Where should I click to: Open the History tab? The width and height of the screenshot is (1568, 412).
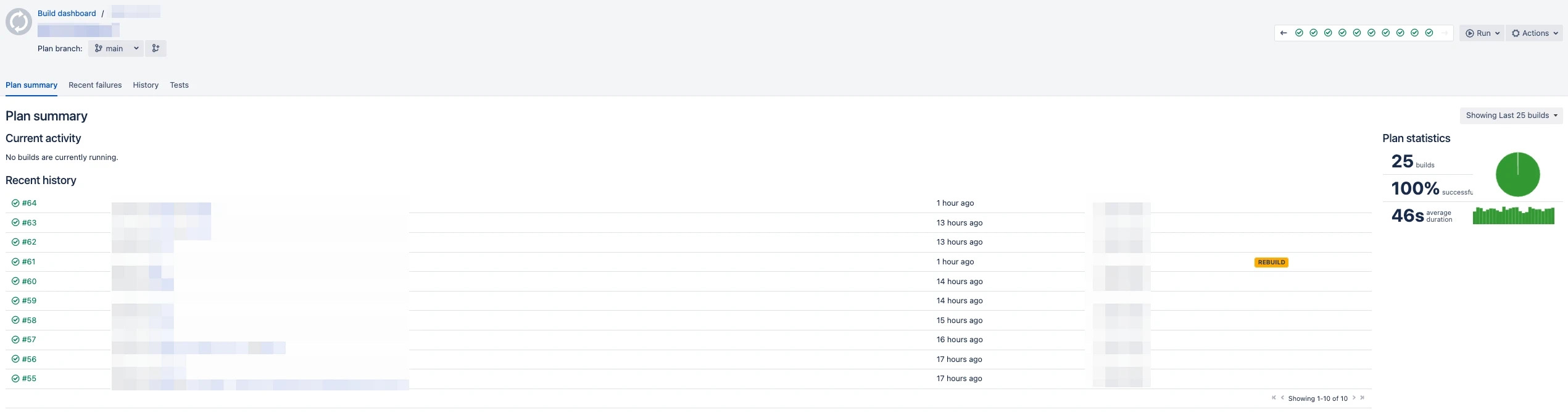tap(146, 85)
